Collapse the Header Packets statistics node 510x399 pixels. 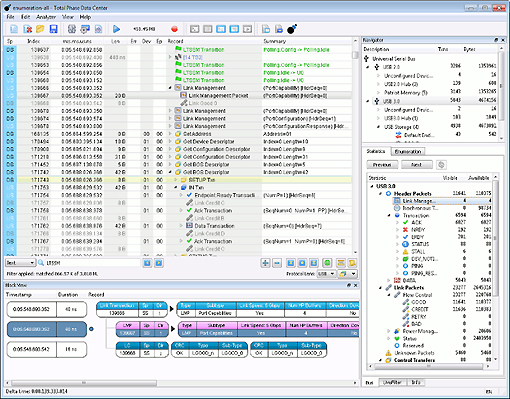381,194
